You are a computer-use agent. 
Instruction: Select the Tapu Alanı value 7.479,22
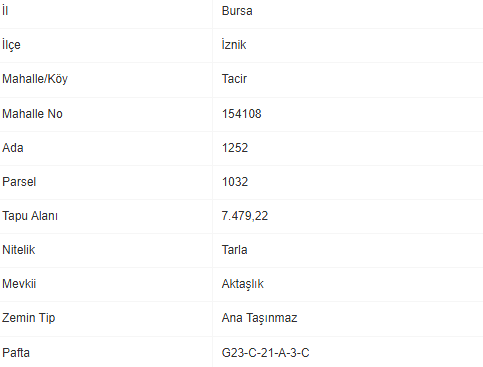point(245,216)
